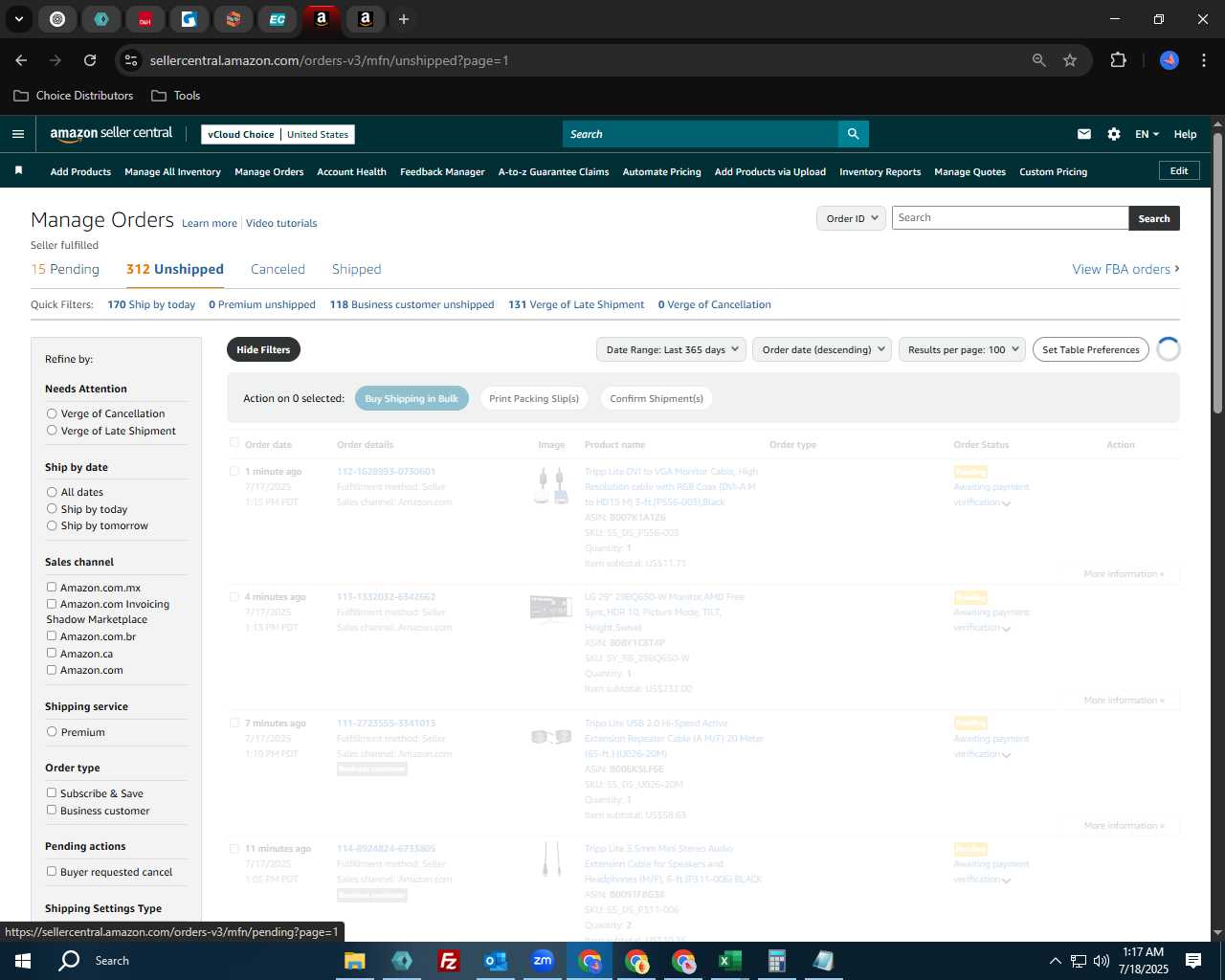This screenshot has height=980, width=1225.
Task: Expand status details for order 111-2723555-3341013
Action: (1006, 755)
